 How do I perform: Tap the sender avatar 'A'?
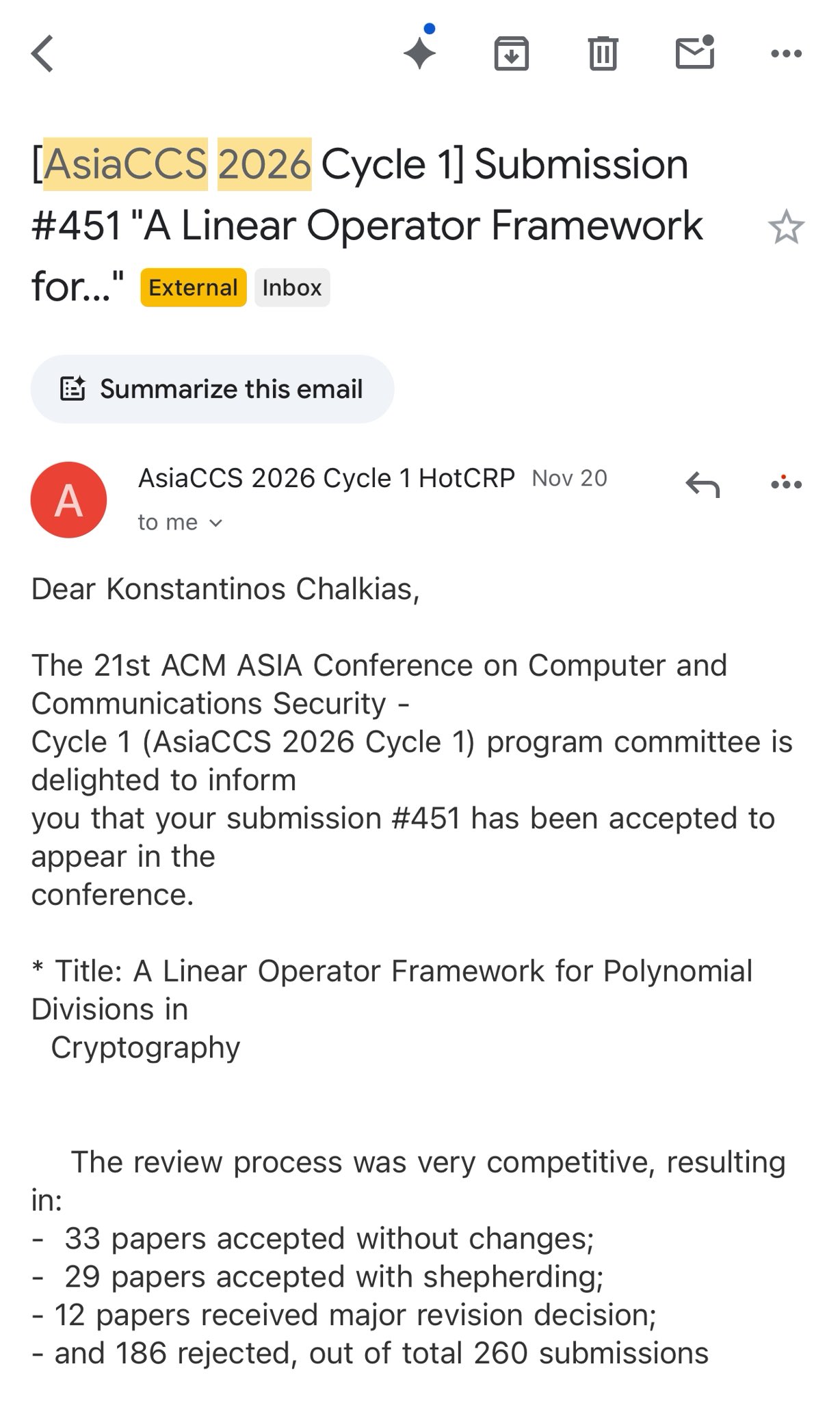pos(68,500)
